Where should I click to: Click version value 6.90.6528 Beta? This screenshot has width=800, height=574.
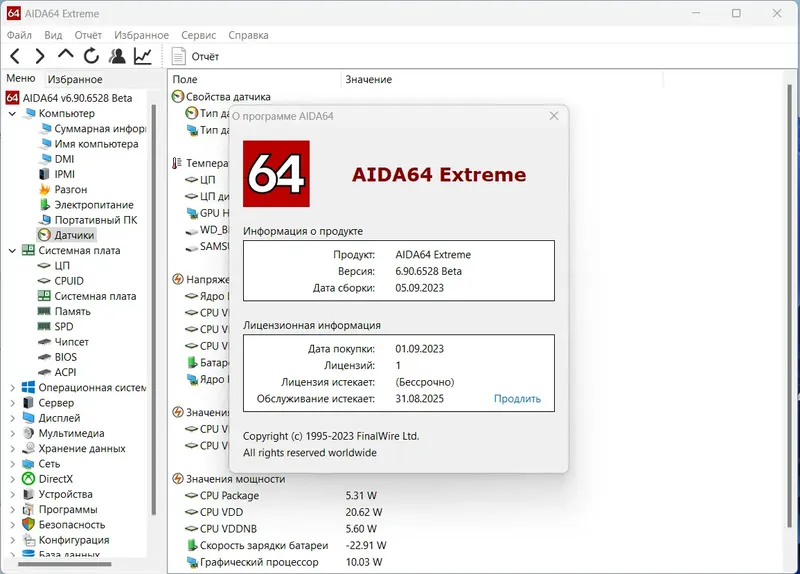point(428,271)
